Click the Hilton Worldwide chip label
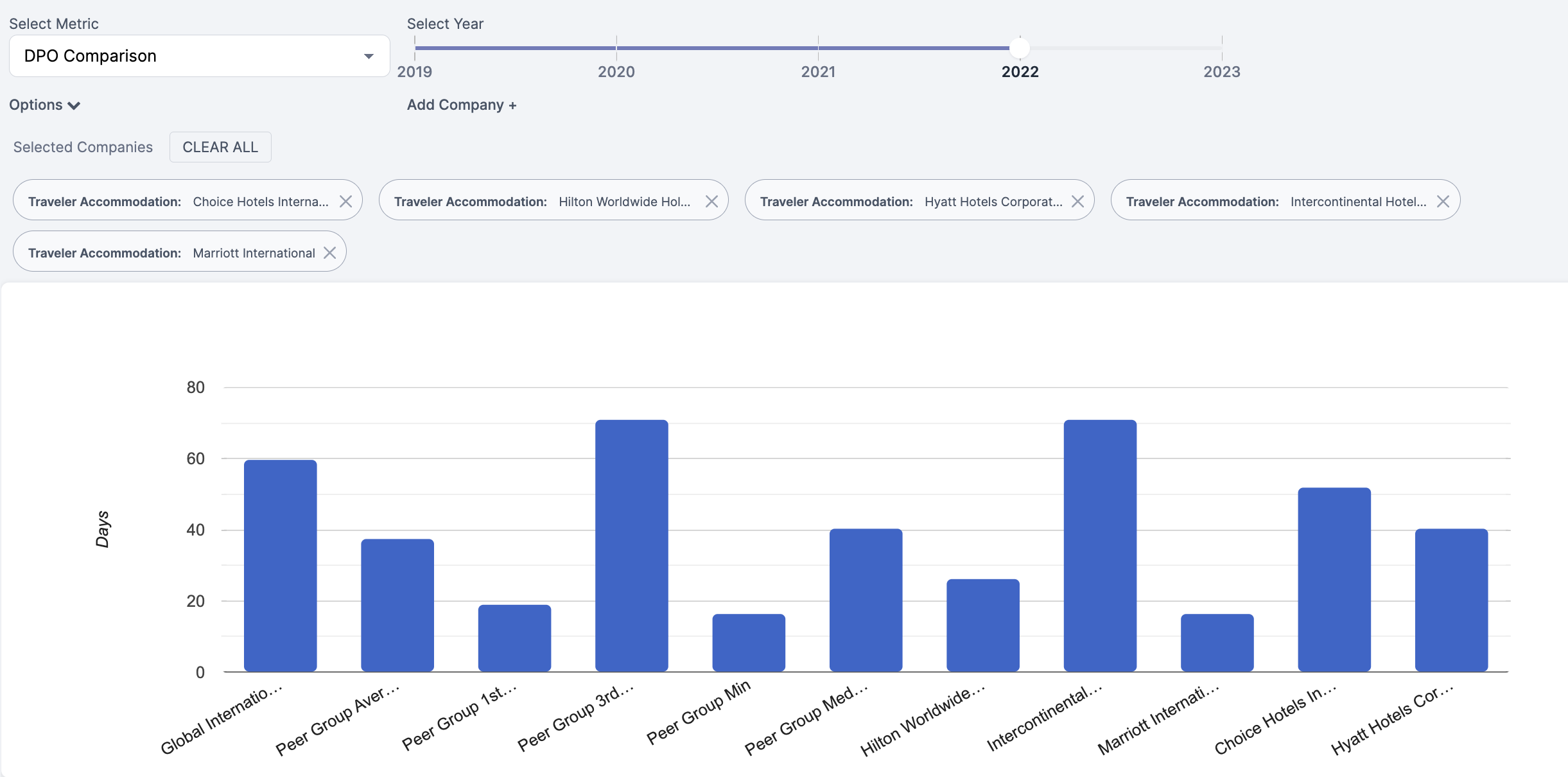1568x777 pixels. click(x=624, y=202)
